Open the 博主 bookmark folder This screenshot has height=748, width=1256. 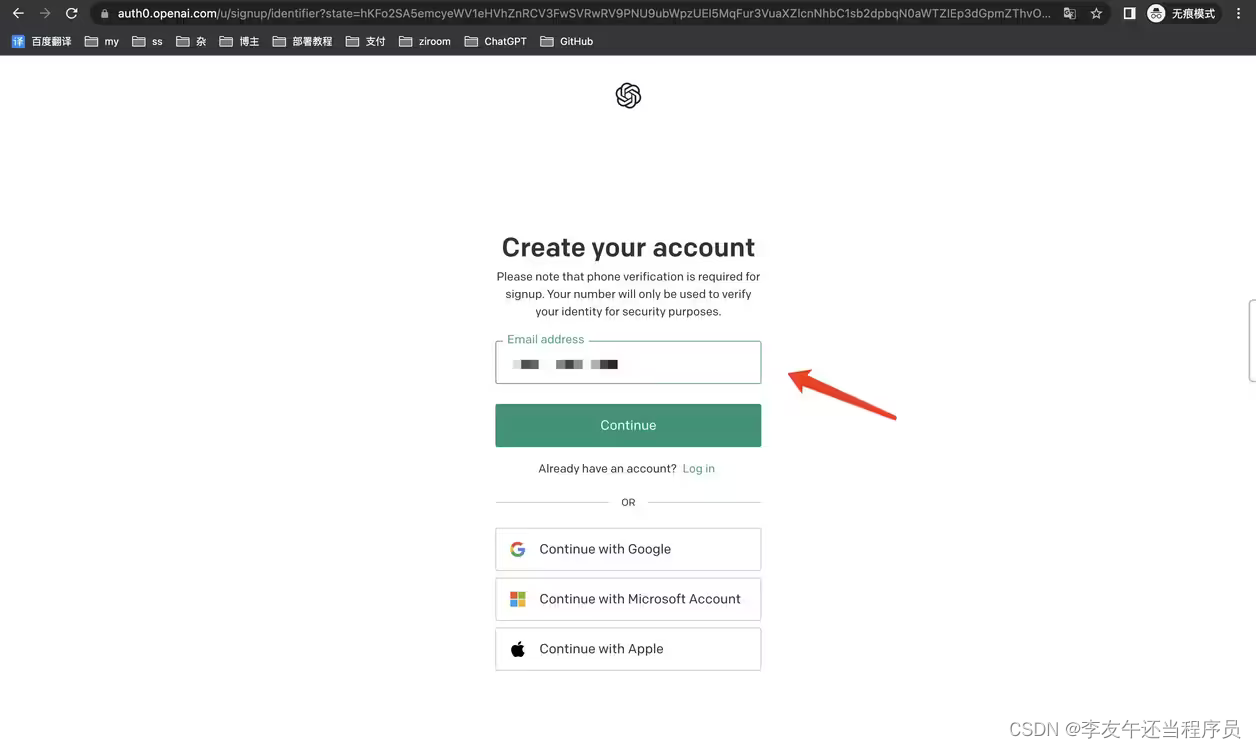pos(239,41)
